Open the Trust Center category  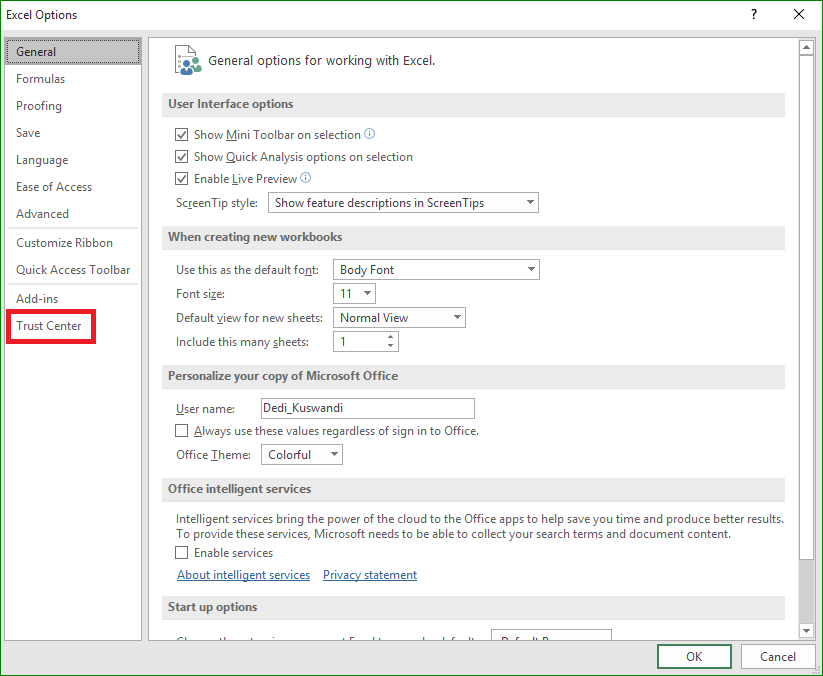pos(49,326)
